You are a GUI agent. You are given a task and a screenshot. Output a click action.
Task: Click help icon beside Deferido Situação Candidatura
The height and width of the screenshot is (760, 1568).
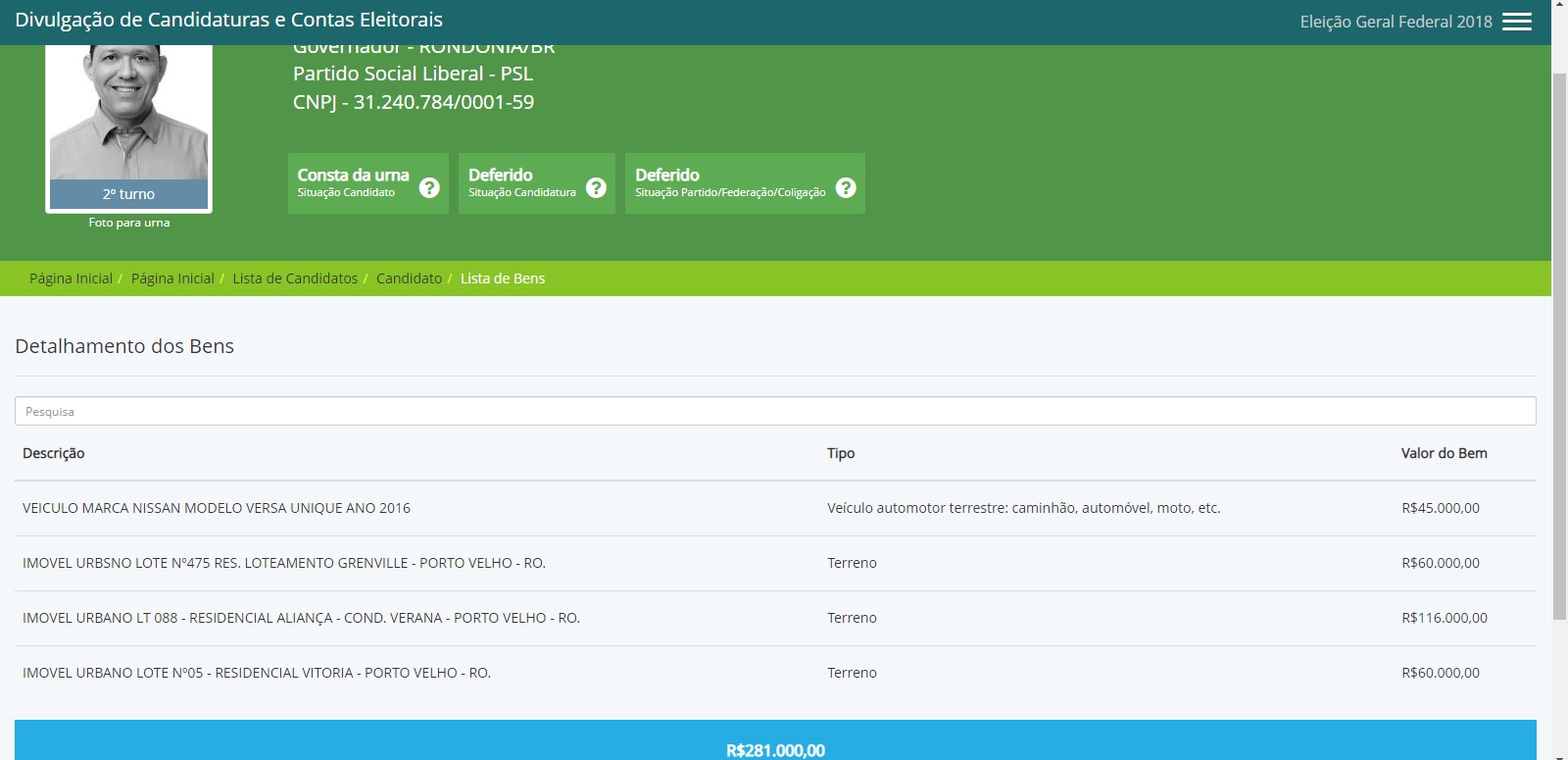[x=596, y=187]
